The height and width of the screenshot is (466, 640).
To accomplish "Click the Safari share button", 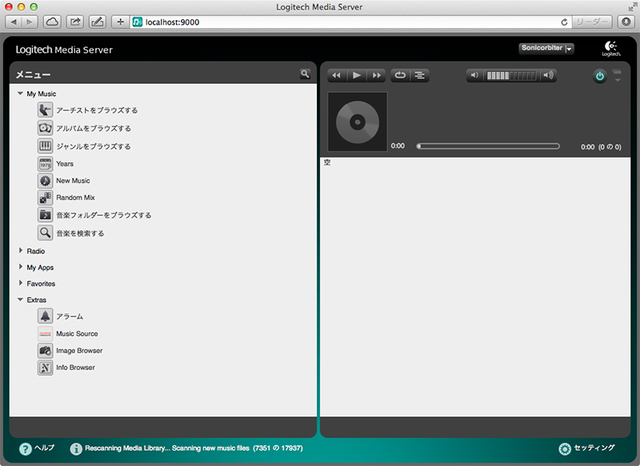I will (x=75, y=22).
